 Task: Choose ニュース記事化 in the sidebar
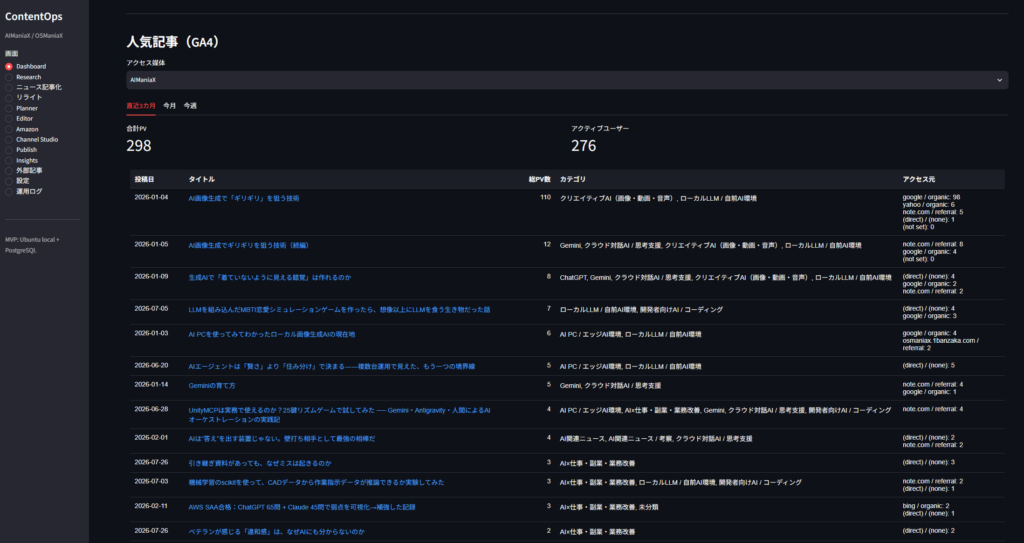33,87
